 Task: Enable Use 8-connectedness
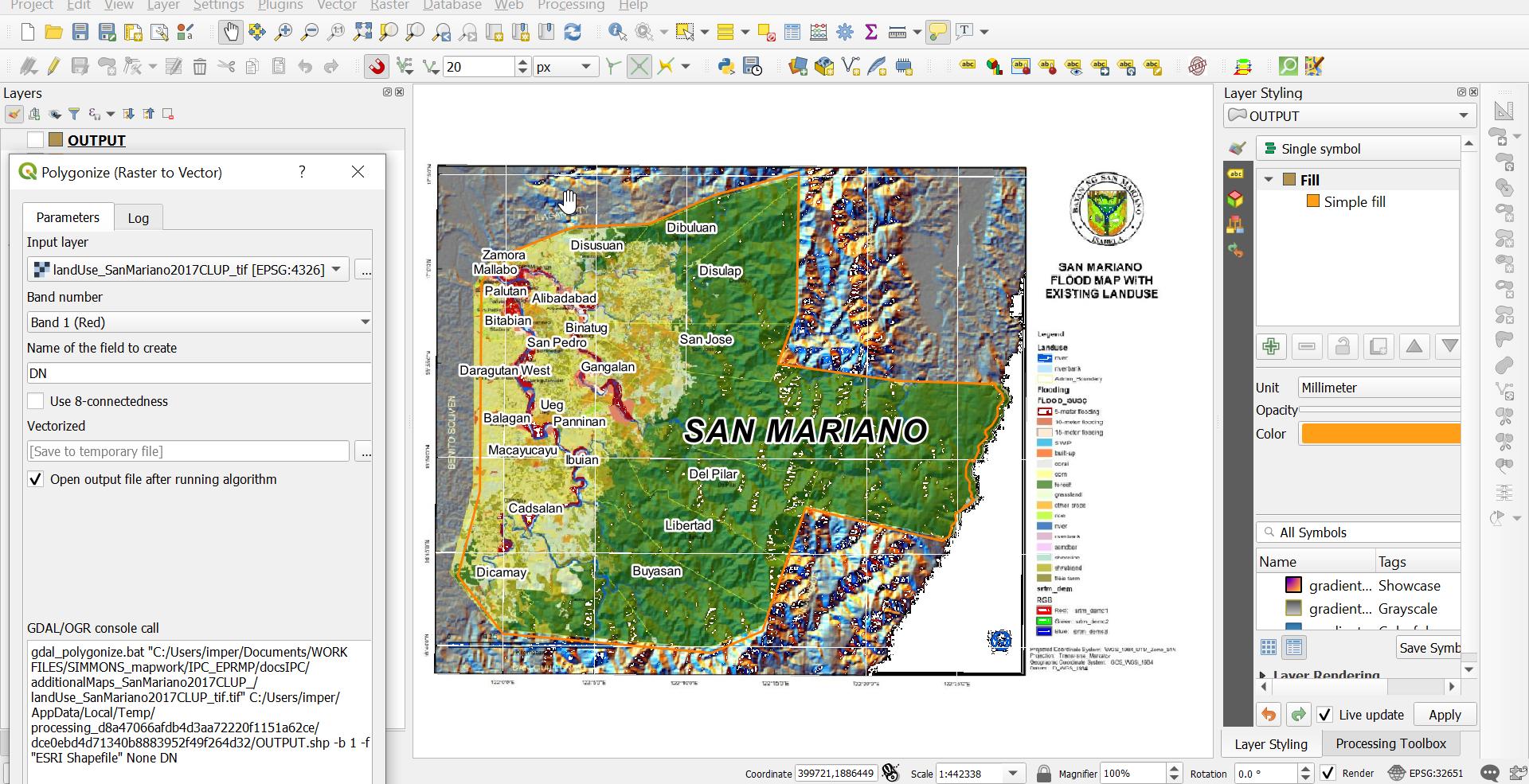coord(36,401)
